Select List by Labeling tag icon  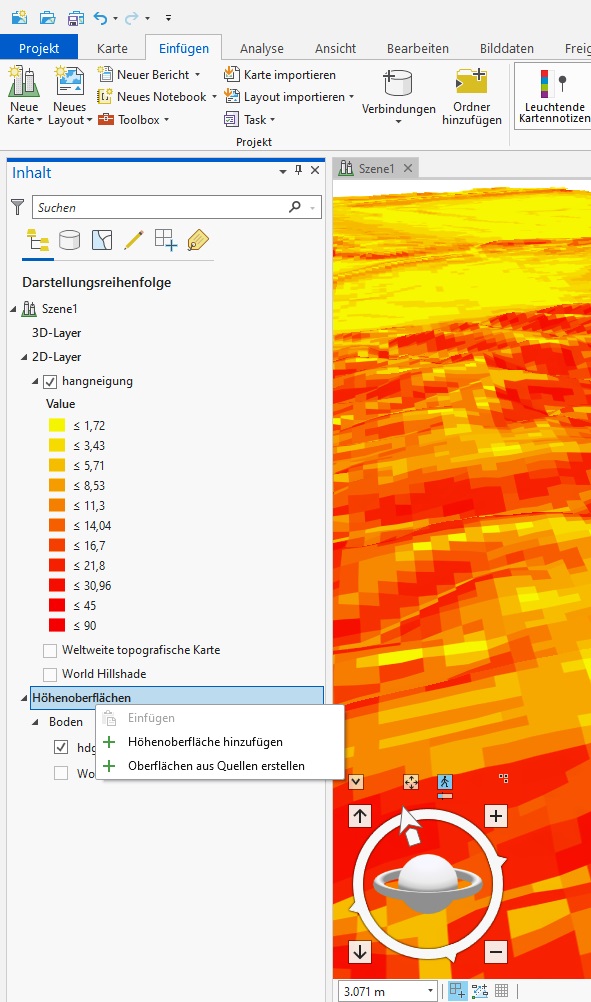198,240
